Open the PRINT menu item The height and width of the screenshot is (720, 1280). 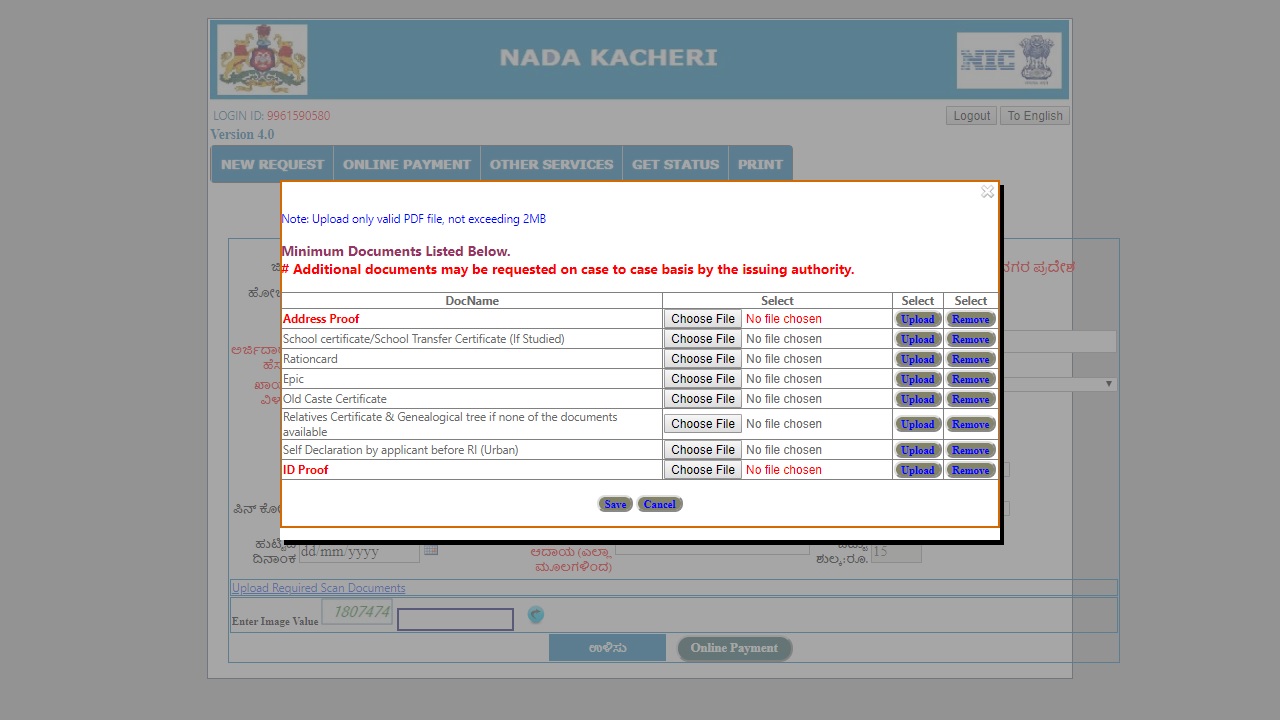760,163
